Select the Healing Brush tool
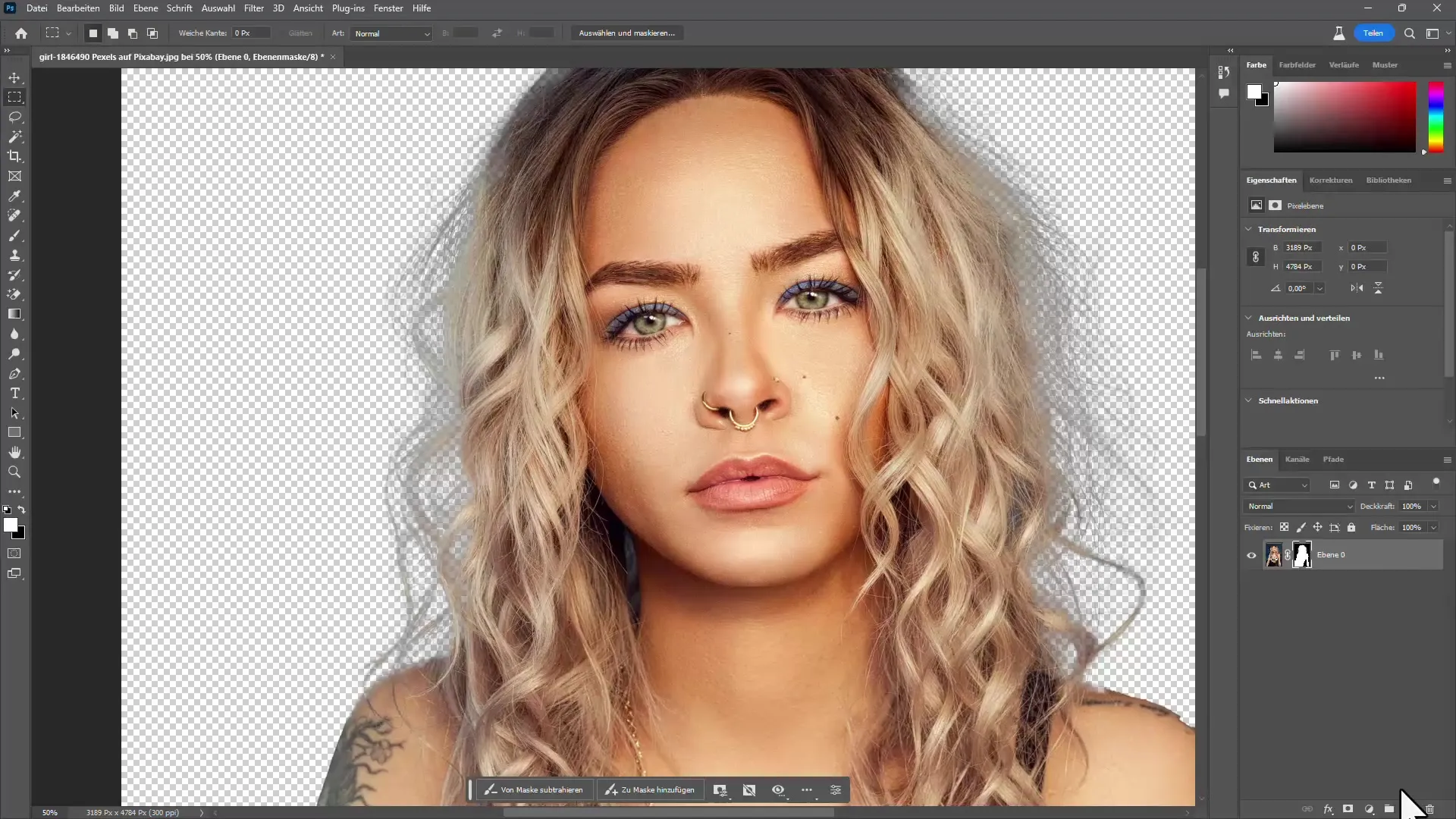The height and width of the screenshot is (819, 1456). point(14,216)
